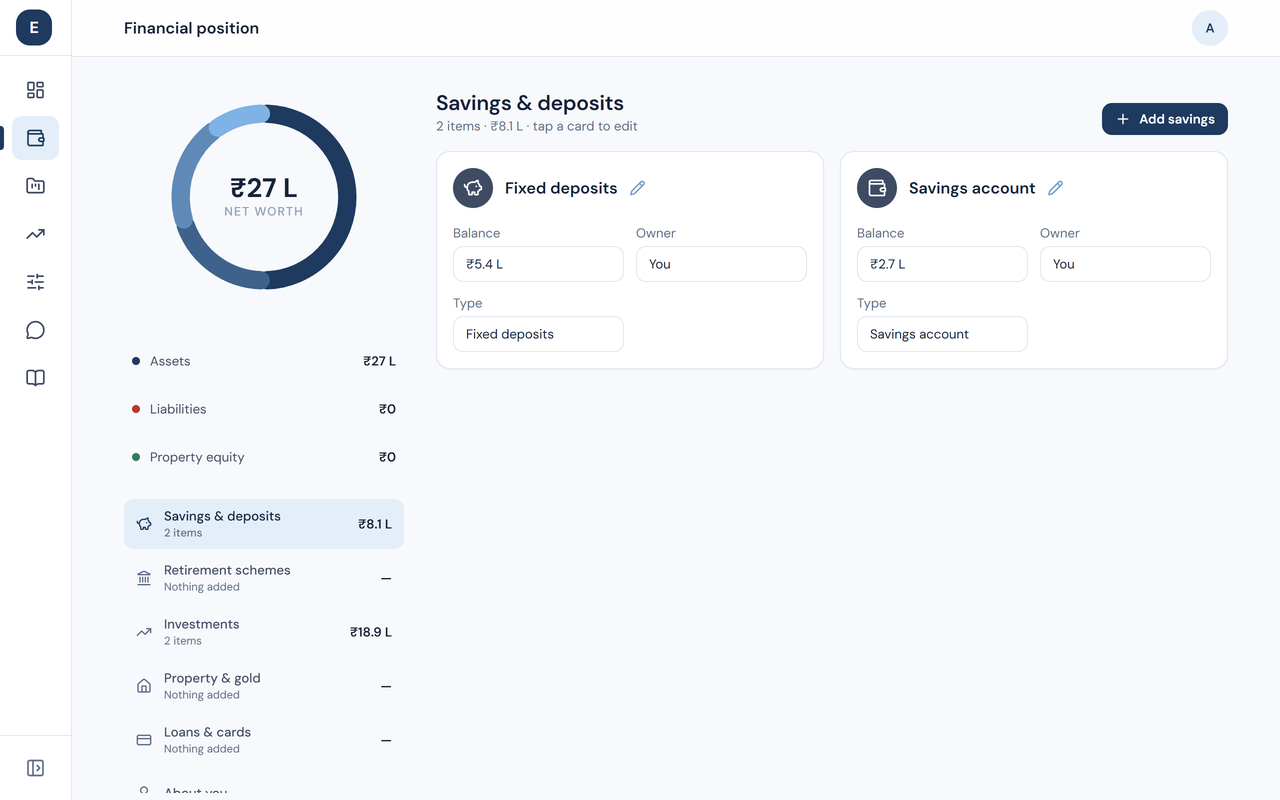Click the piggy bank icon on Fixed deposits card
Viewport: 1280px width, 800px height.
tap(473, 188)
